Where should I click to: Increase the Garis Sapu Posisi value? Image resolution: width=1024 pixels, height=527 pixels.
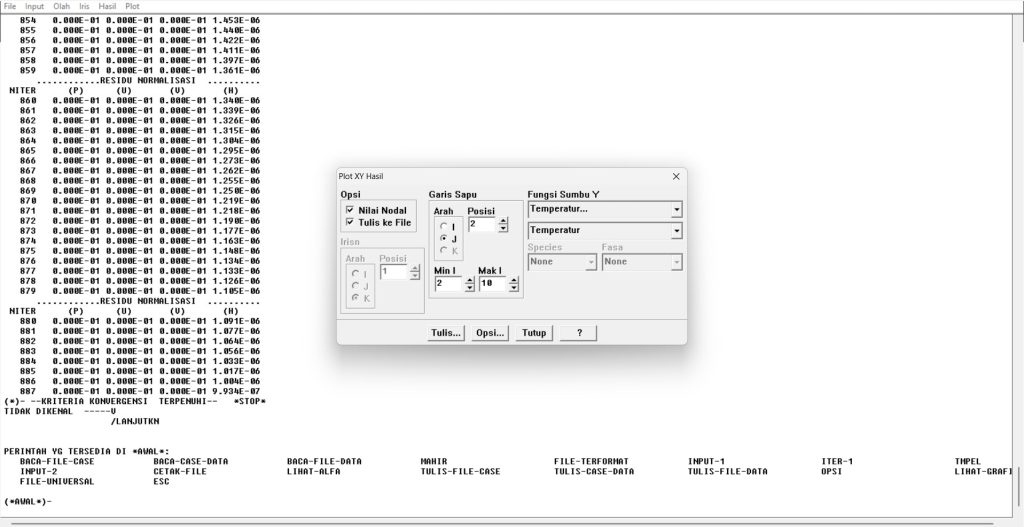tap(501, 221)
